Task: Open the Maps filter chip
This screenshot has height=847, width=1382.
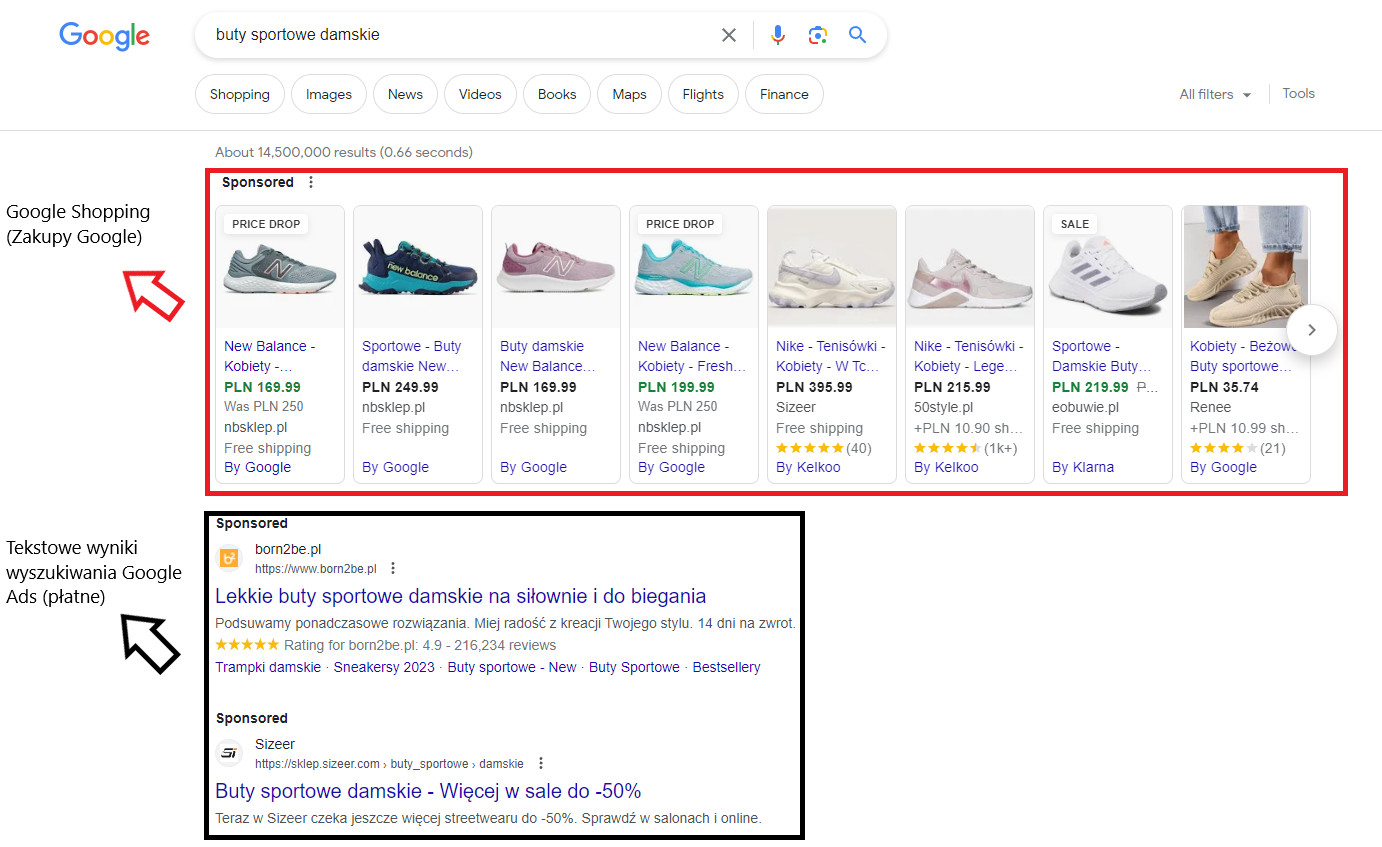Action: pos(629,94)
